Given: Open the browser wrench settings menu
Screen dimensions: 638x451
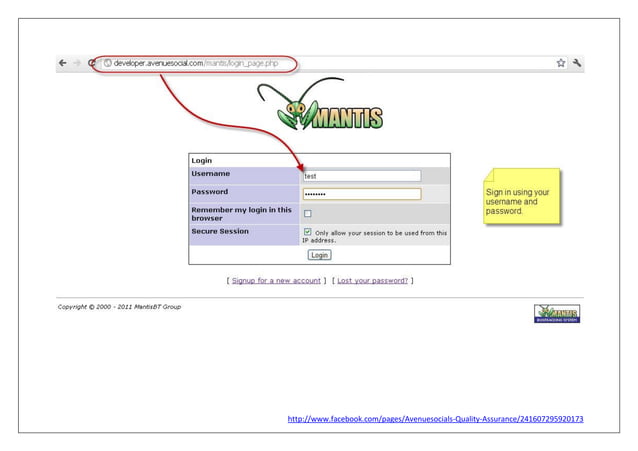Looking at the screenshot, I should (x=577, y=63).
